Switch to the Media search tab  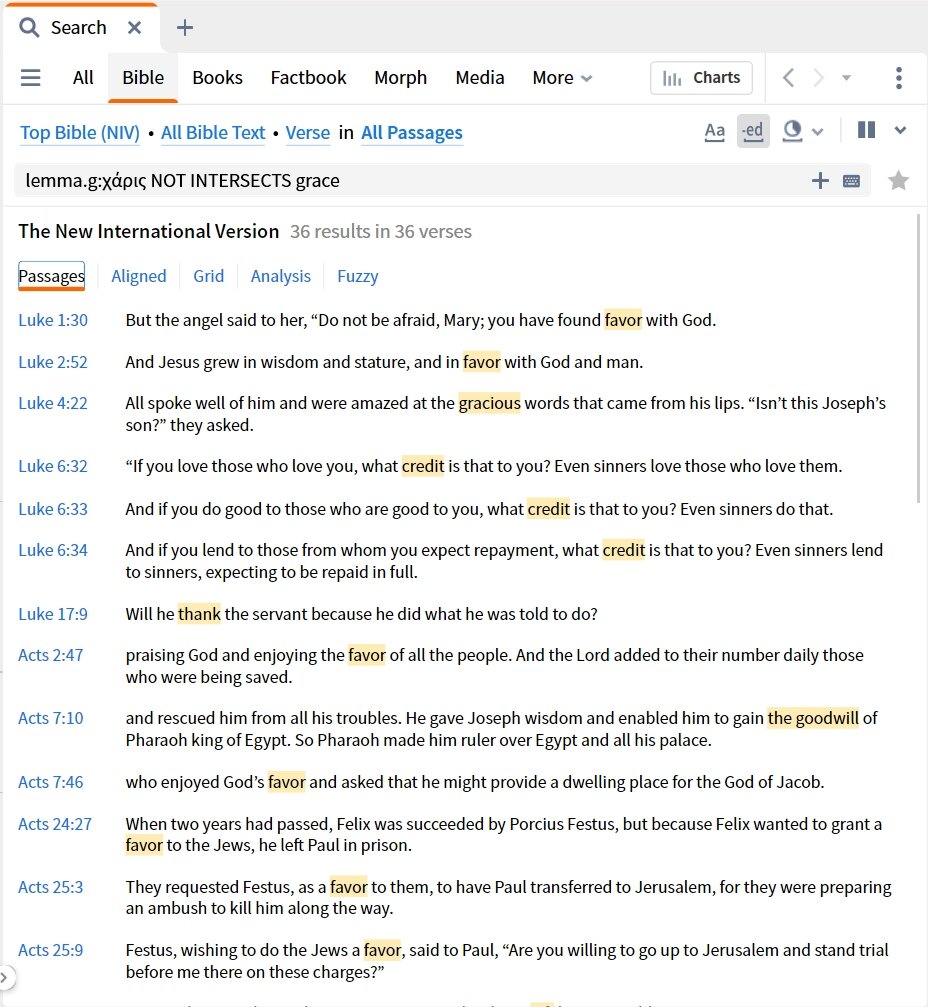point(480,78)
